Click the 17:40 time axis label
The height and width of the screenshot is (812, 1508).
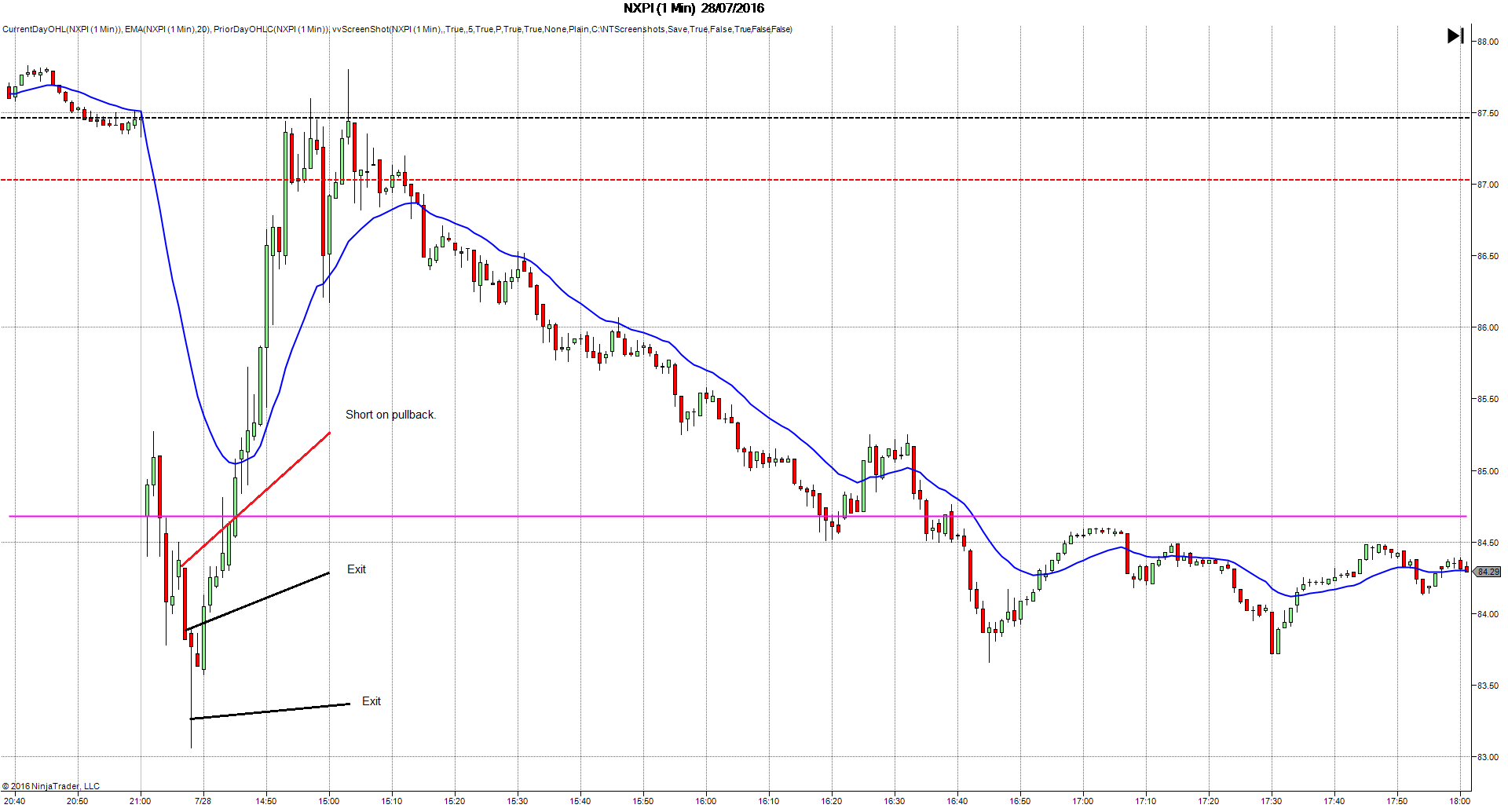(1334, 801)
